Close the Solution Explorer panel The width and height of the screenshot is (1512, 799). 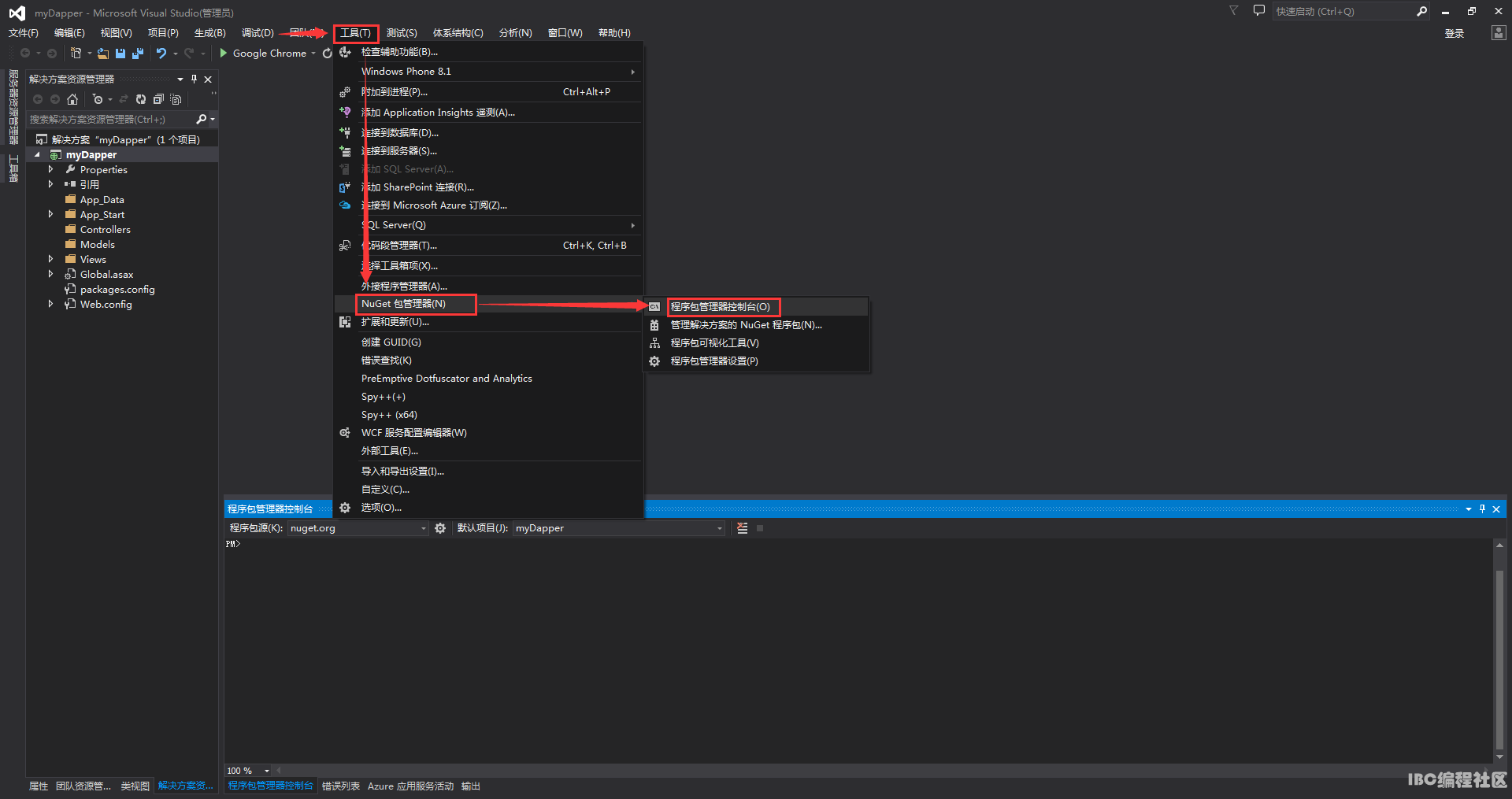[208, 79]
